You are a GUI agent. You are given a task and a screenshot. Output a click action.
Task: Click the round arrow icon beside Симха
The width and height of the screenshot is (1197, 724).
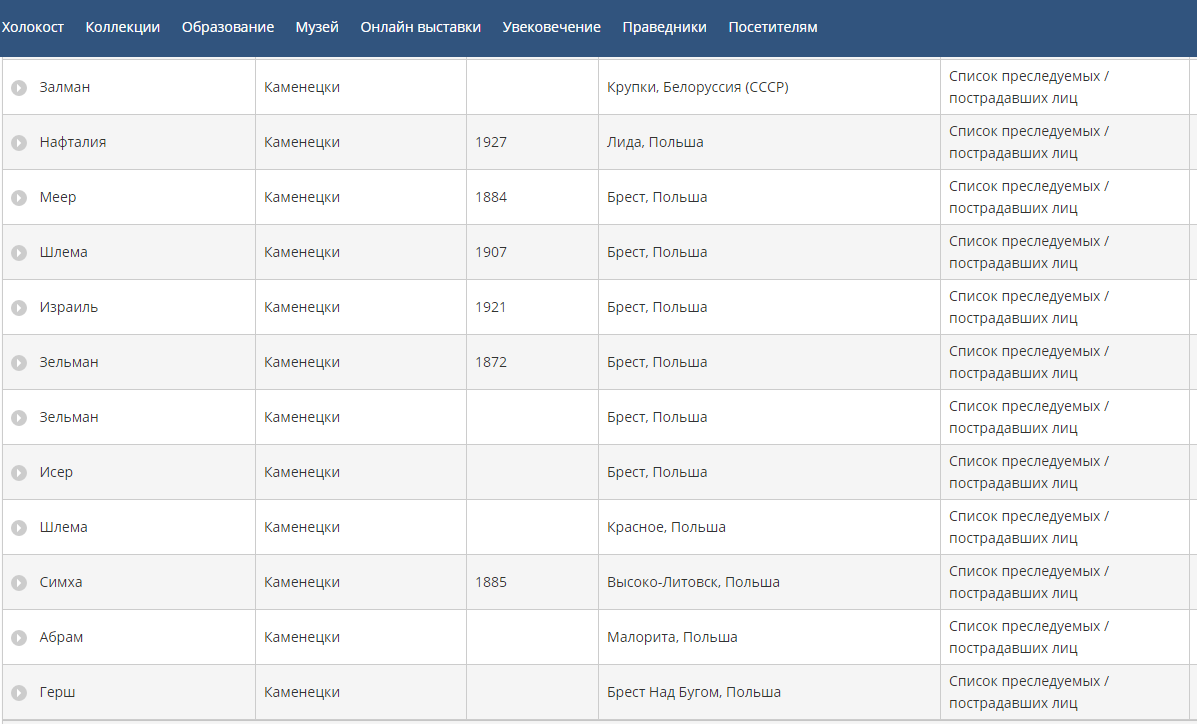19,583
